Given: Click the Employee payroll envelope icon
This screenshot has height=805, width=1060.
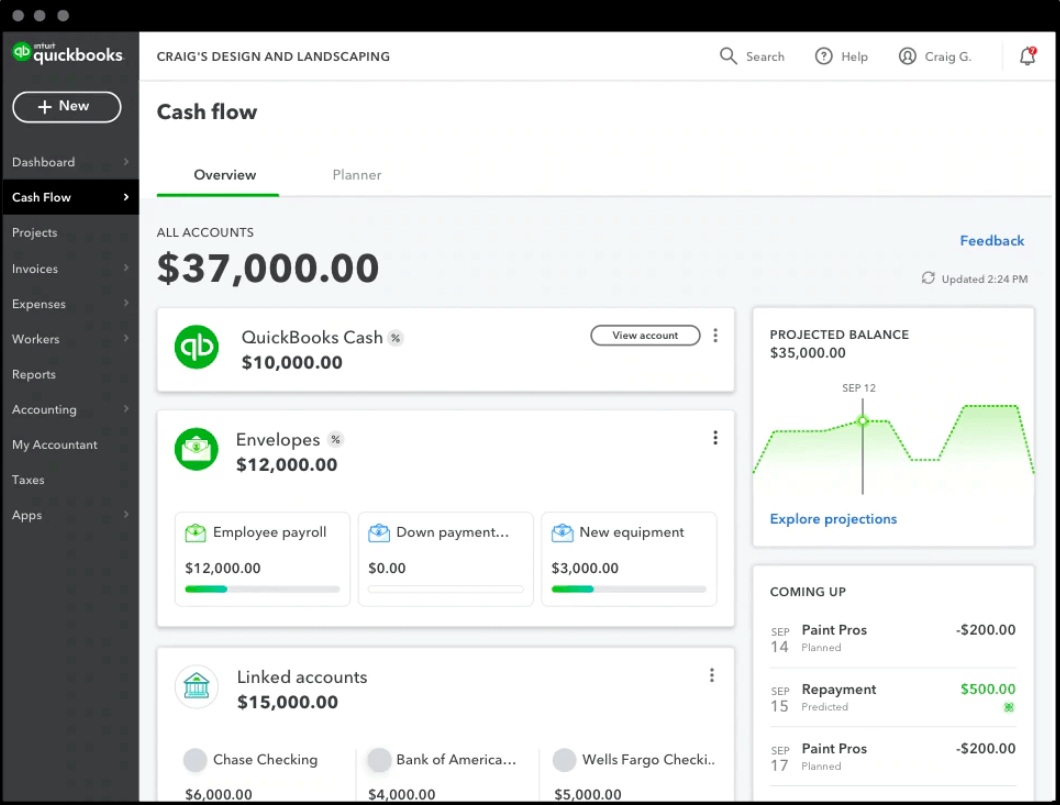Looking at the screenshot, I should [195, 533].
